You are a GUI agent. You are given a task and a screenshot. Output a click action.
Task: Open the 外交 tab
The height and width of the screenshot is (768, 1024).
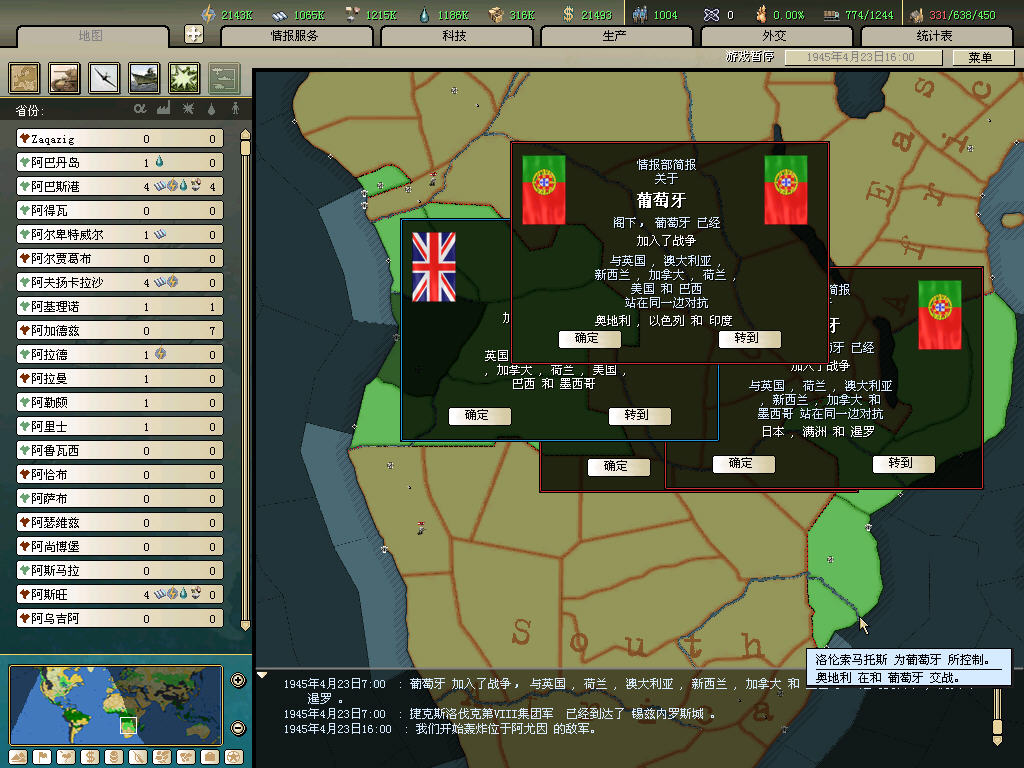point(775,36)
